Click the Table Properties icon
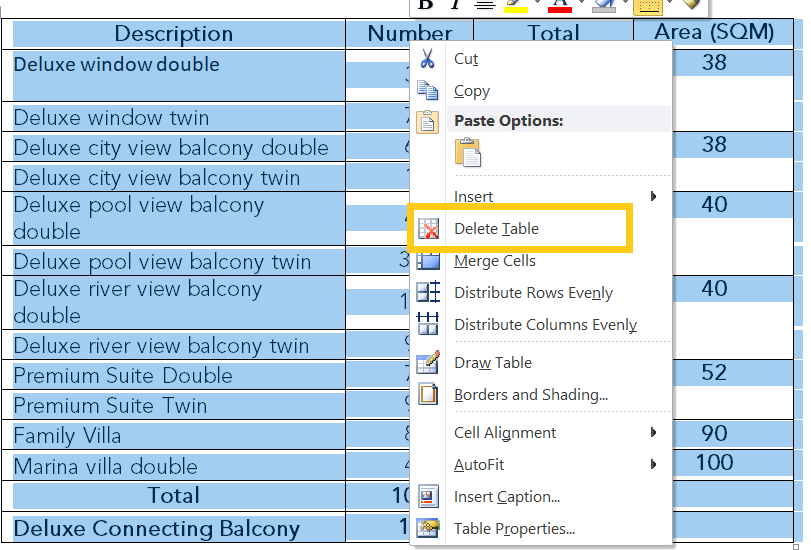The height and width of the screenshot is (550, 811). 427,529
